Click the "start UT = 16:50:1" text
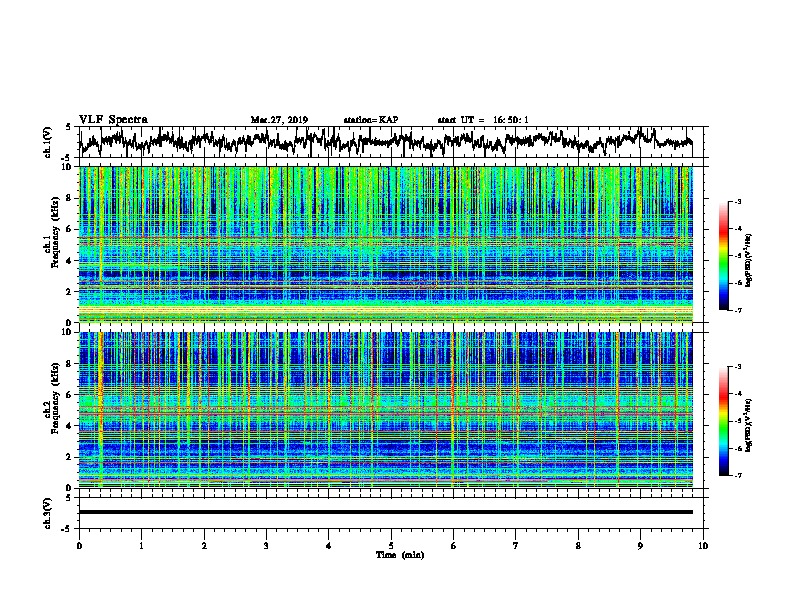 pos(483,120)
